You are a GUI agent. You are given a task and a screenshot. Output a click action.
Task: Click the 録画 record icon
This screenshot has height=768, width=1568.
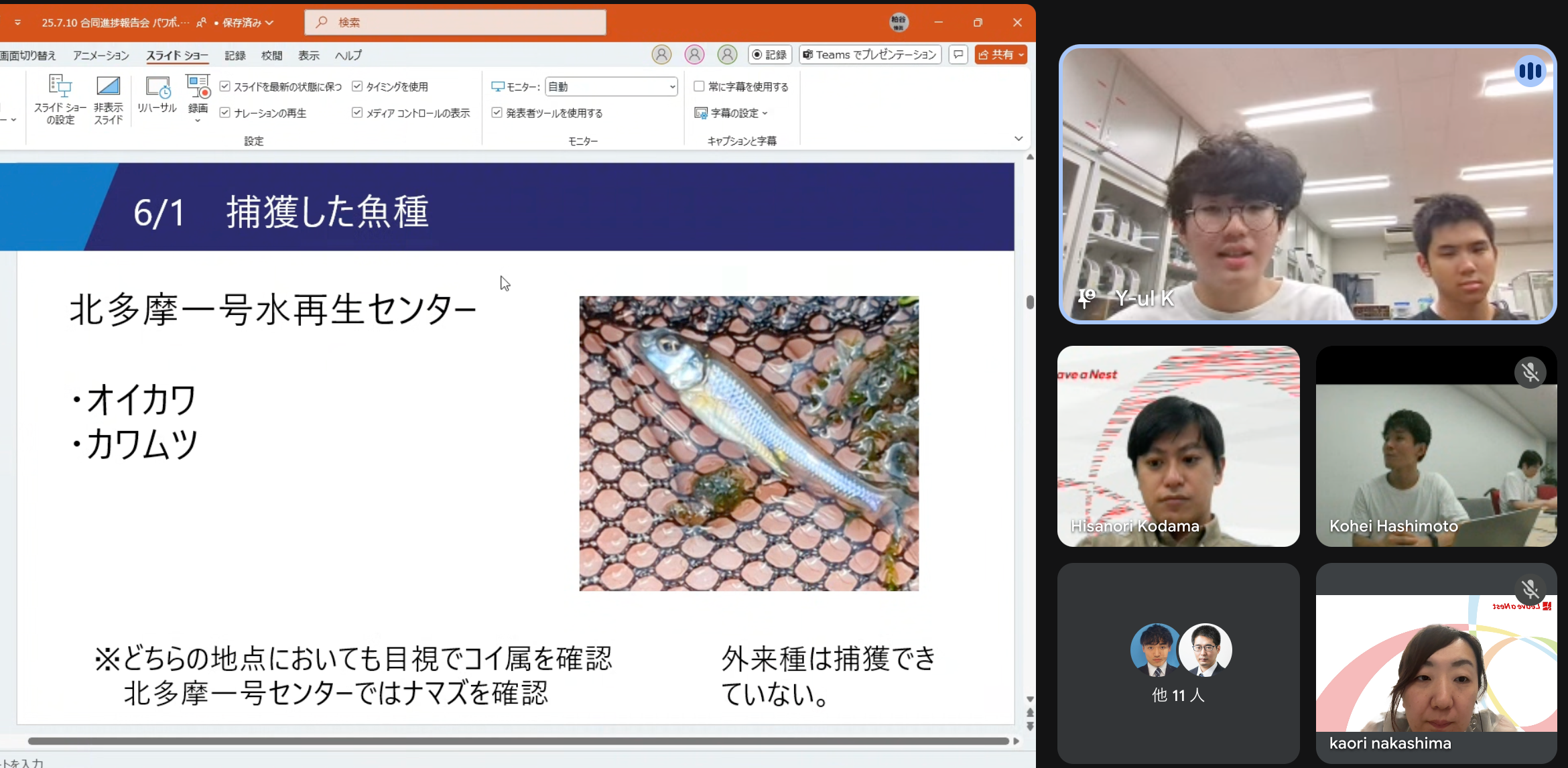point(198,88)
